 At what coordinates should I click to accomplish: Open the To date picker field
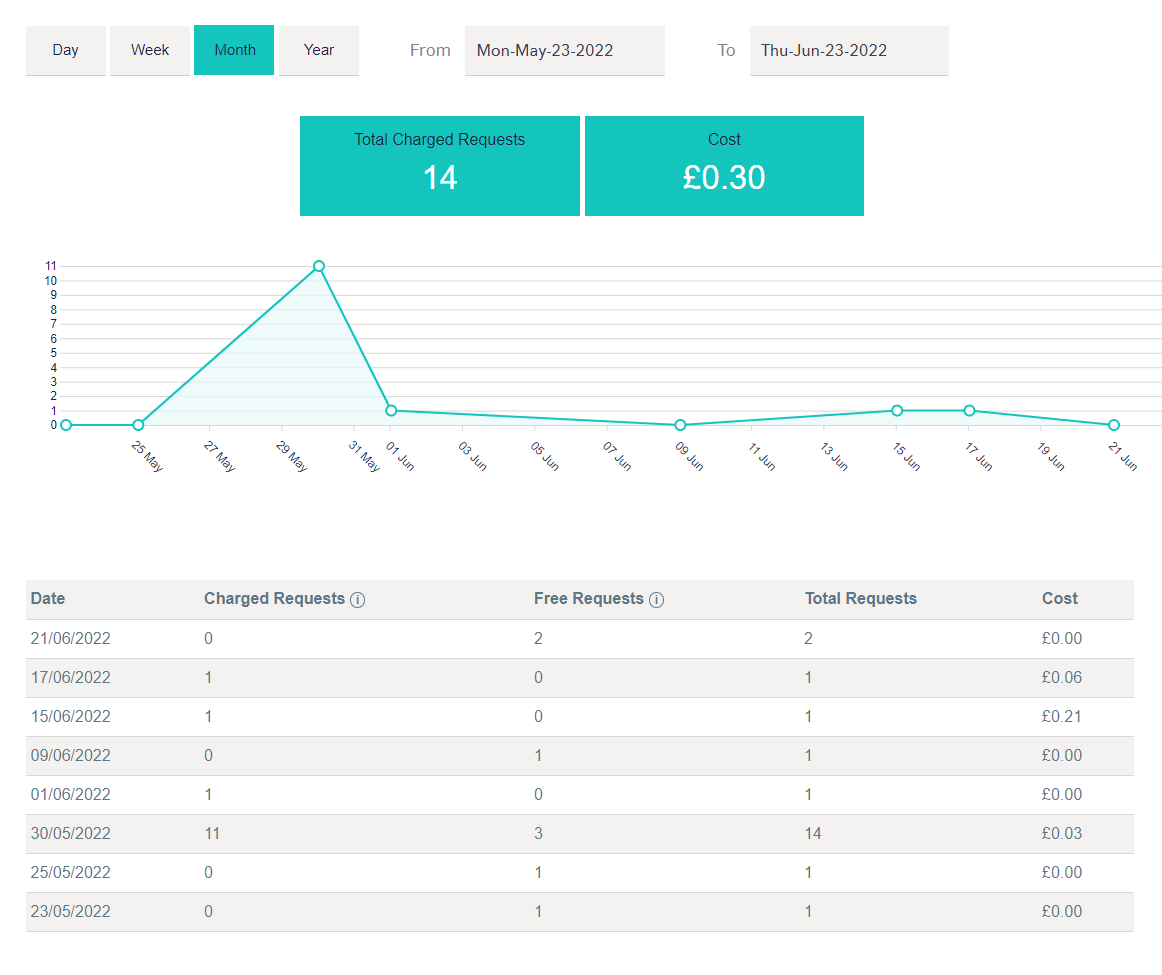tap(848, 50)
